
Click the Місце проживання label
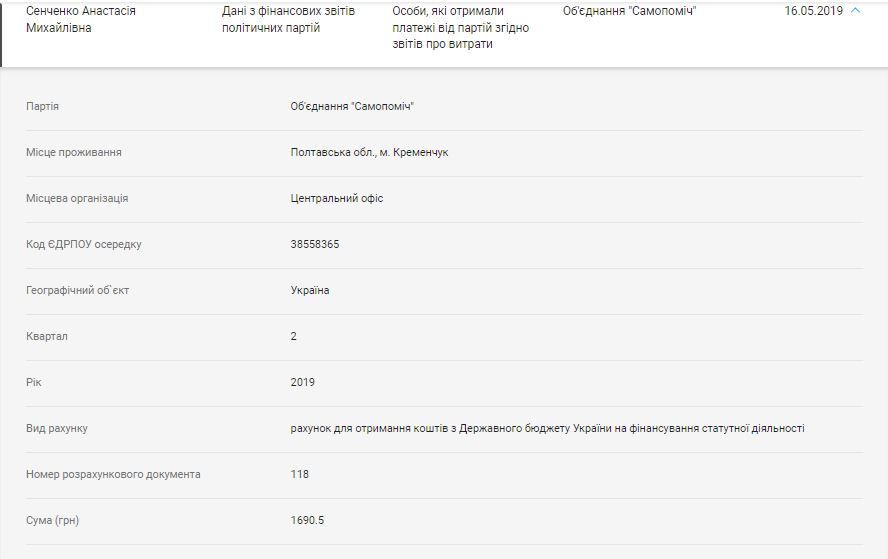[x=74, y=152]
